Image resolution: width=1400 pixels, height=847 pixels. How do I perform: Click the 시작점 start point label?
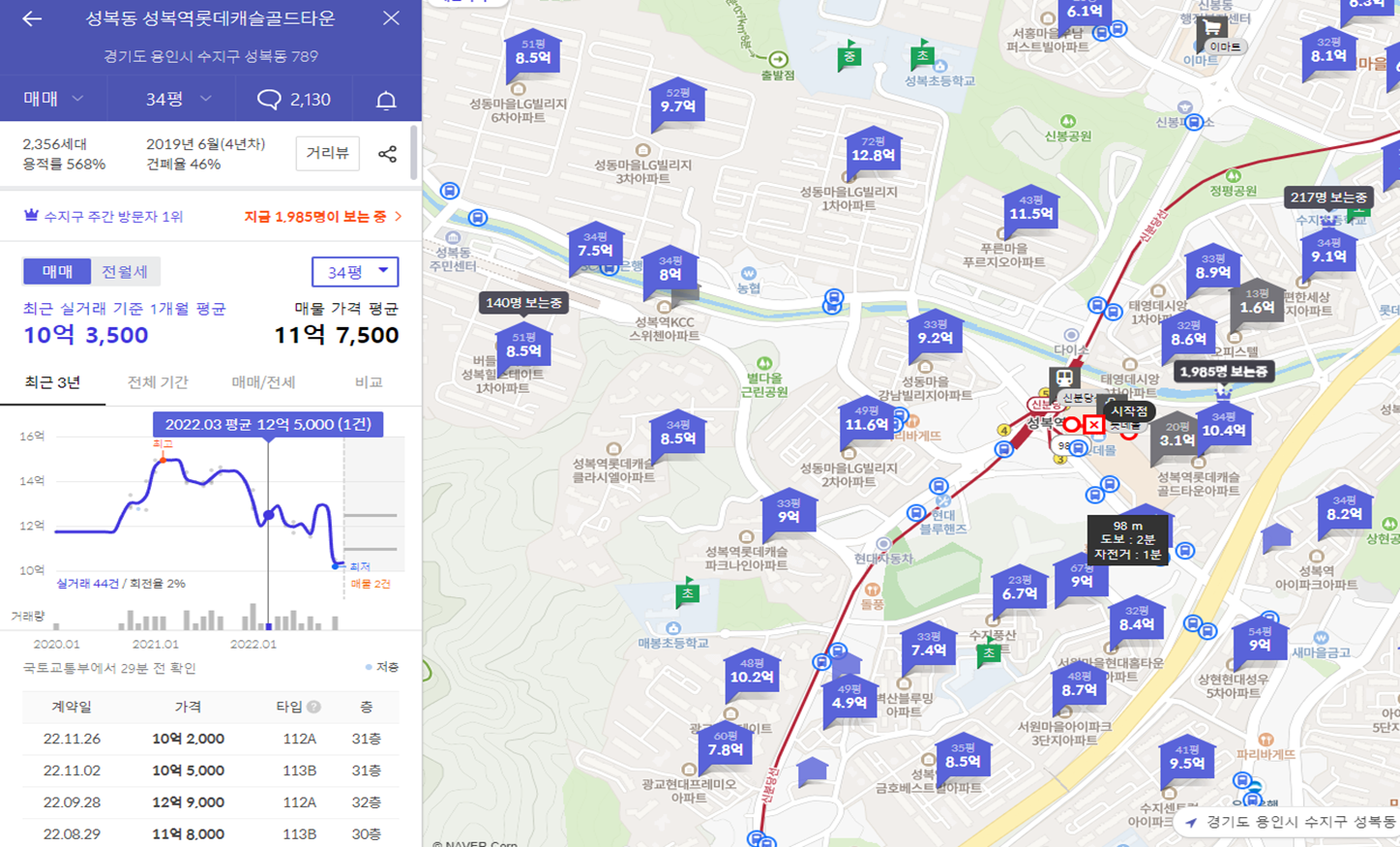(x=1128, y=411)
